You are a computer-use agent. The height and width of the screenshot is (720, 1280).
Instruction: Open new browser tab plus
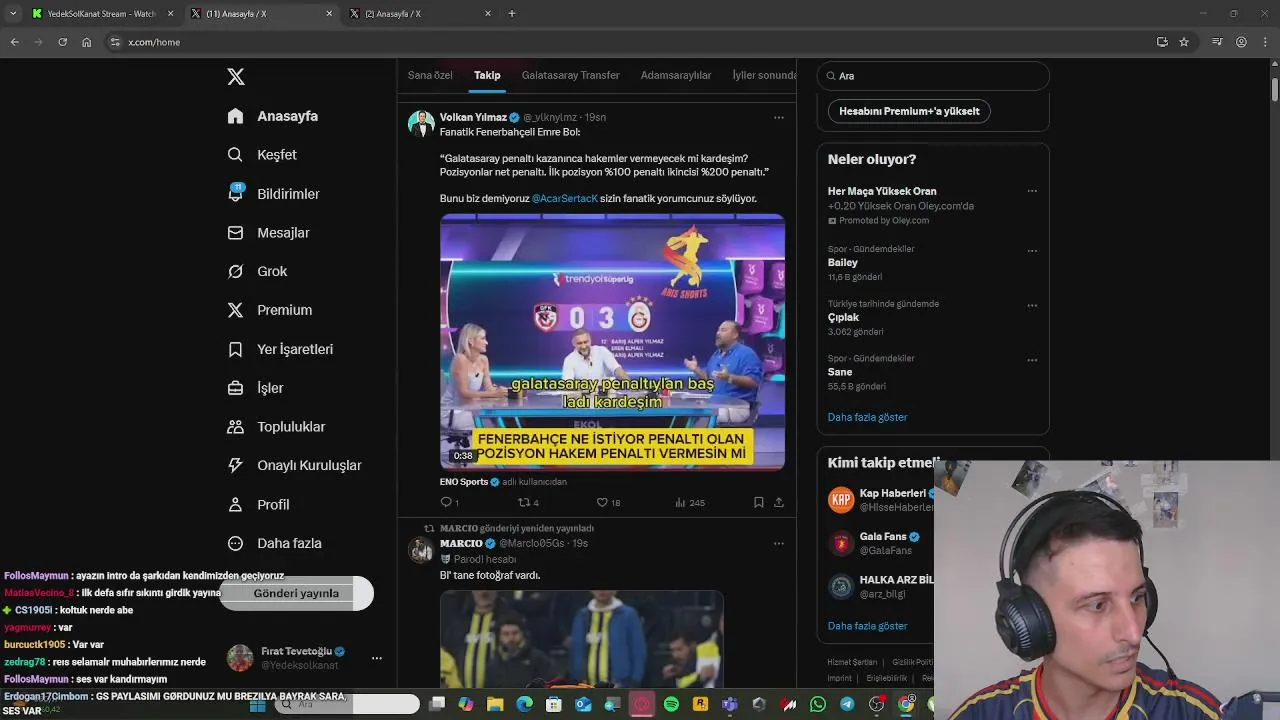coord(512,14)
